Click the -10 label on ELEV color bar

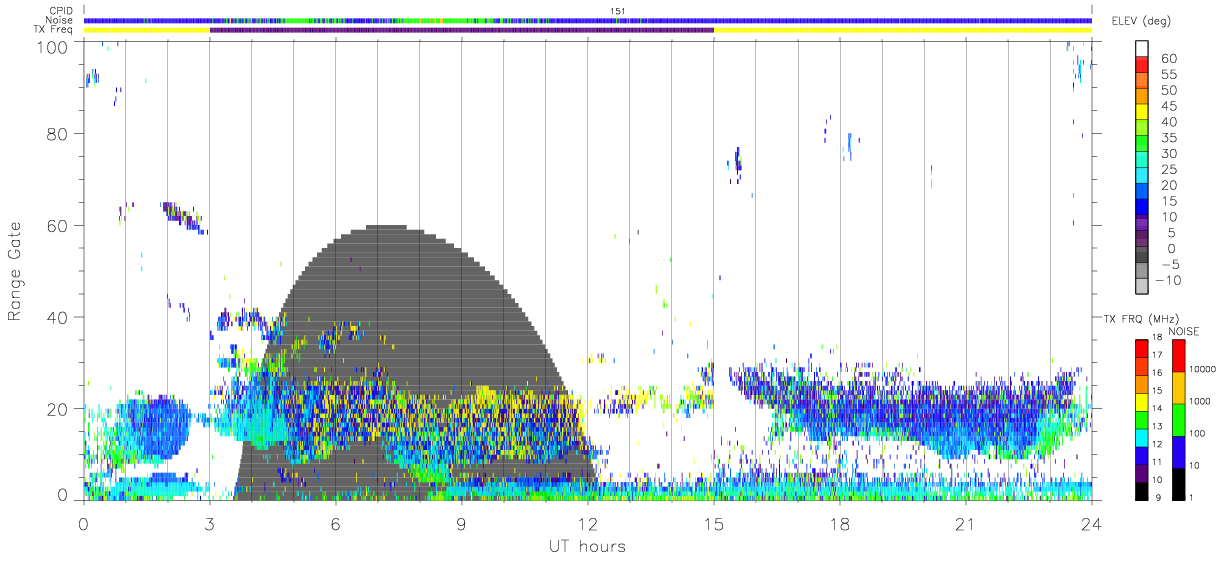pyautogui.click(x=1166, y=281)
